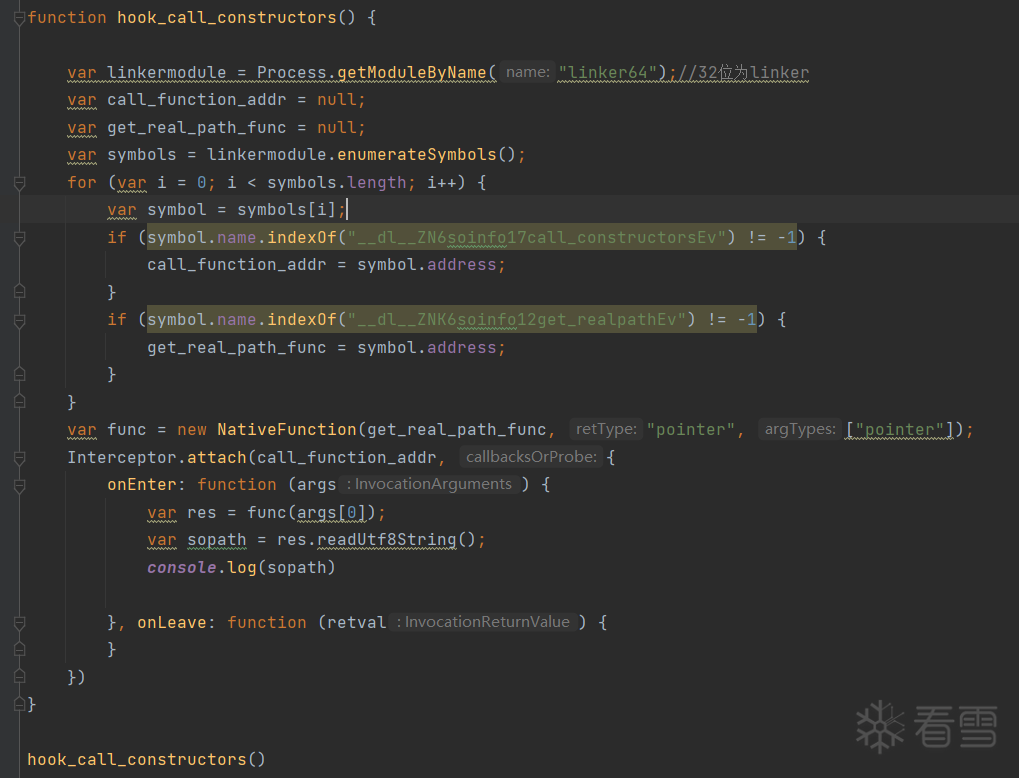Click the 'name:' parameter hint
This screenshot has height=778, width=1019.
[x=528, y=72]
